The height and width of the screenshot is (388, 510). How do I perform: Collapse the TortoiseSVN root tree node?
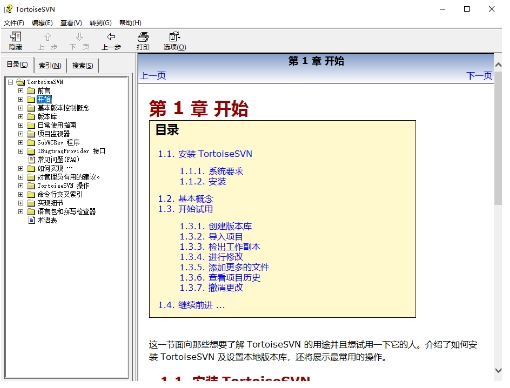[10, 82]
